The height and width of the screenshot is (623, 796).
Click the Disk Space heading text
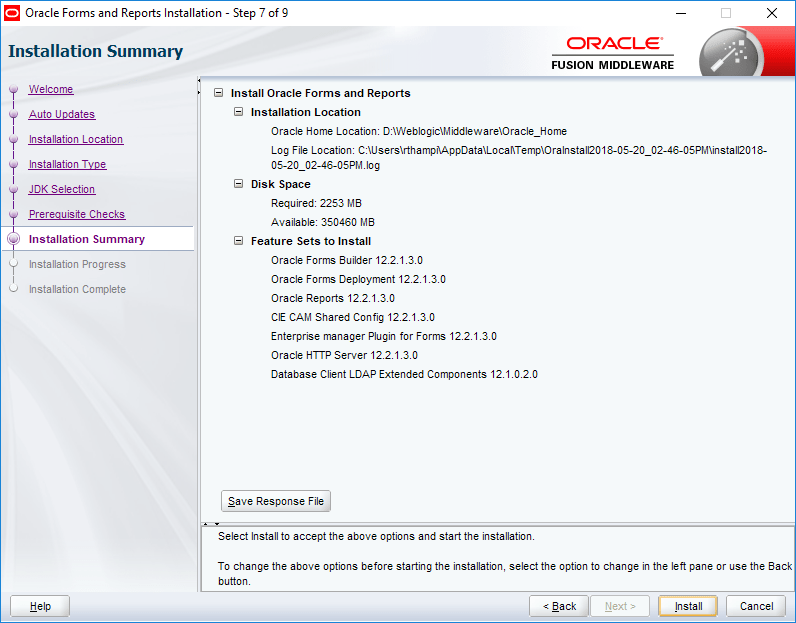(x=281, y=184)
